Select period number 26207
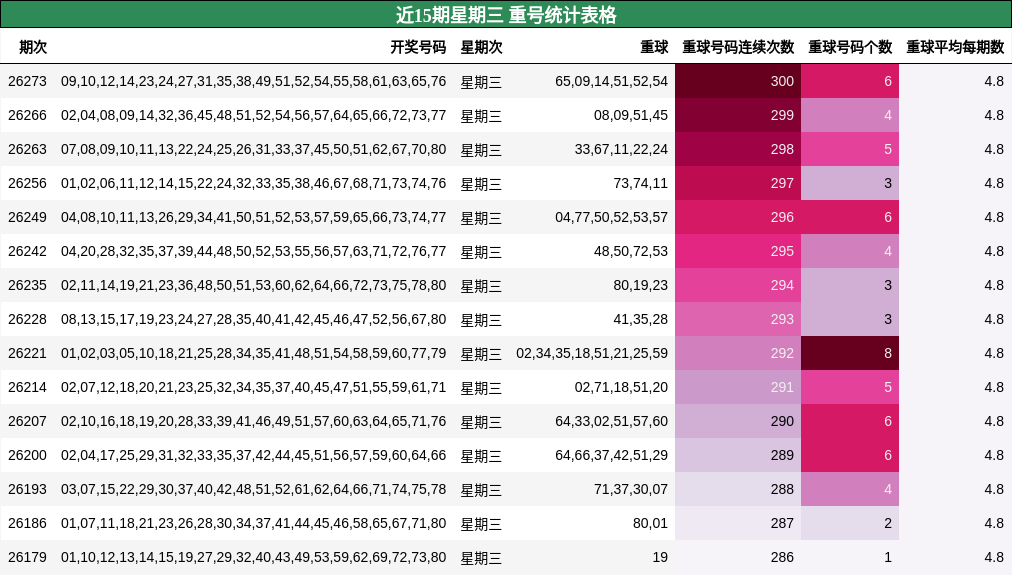Viewport: 1012px width, 575px height. coord(27,421)
